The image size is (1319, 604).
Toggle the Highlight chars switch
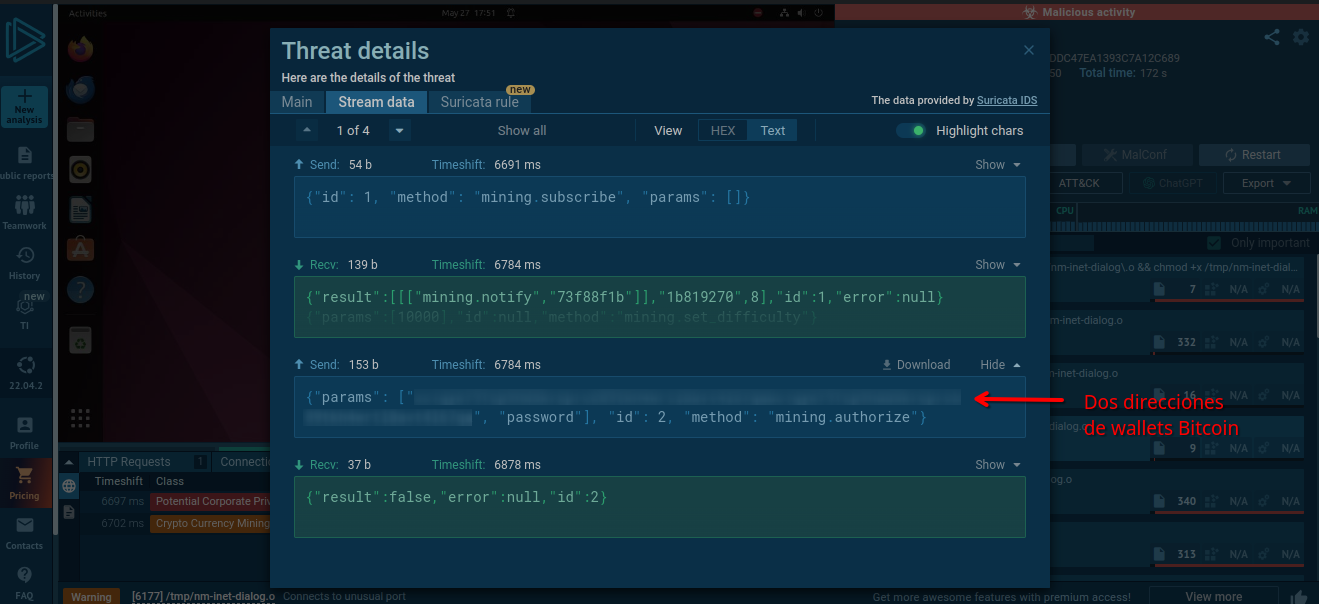pyautogui.click(x=911, y=131)
